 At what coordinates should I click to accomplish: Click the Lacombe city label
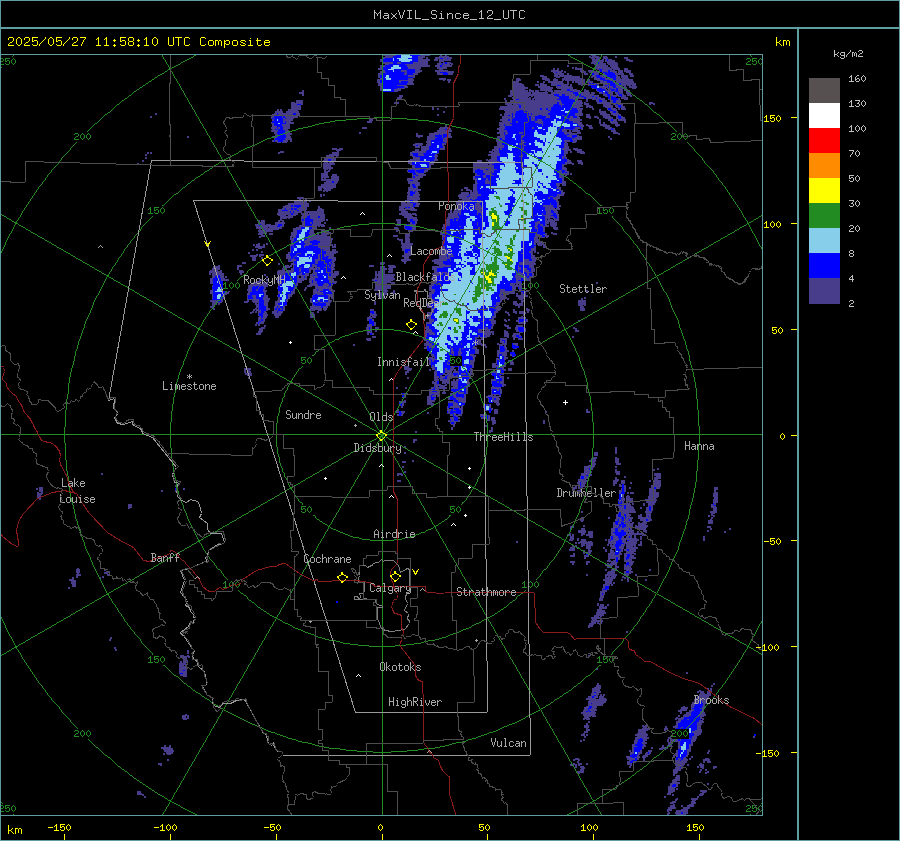point(431,251)
